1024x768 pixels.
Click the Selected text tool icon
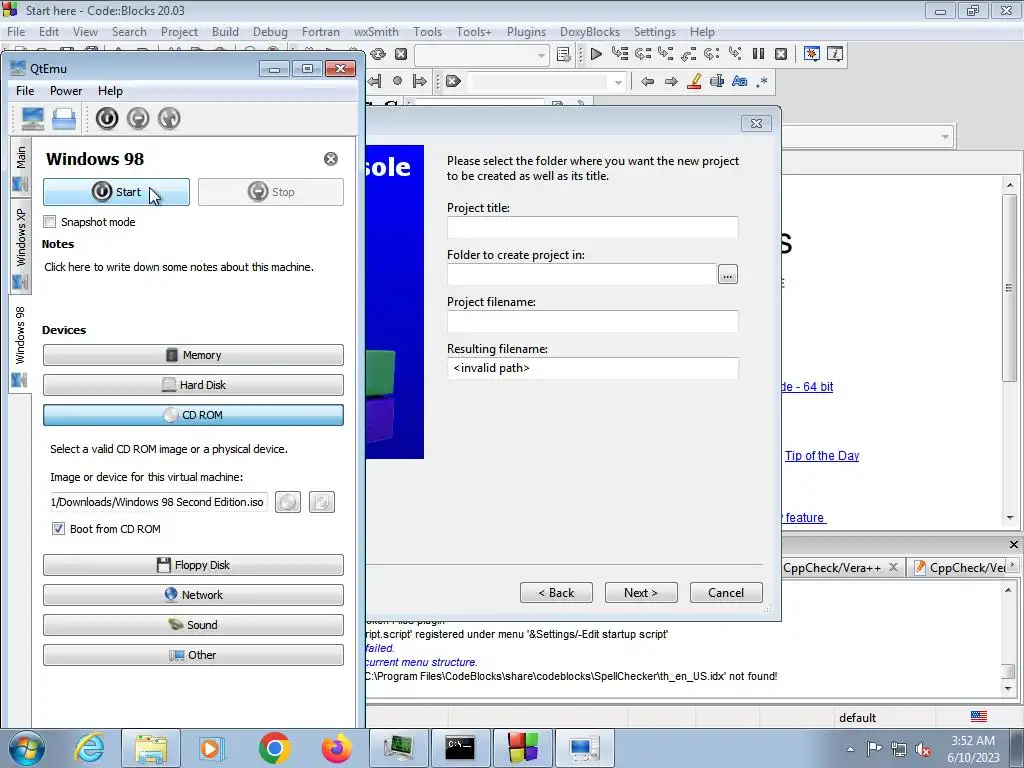point(716,82)
